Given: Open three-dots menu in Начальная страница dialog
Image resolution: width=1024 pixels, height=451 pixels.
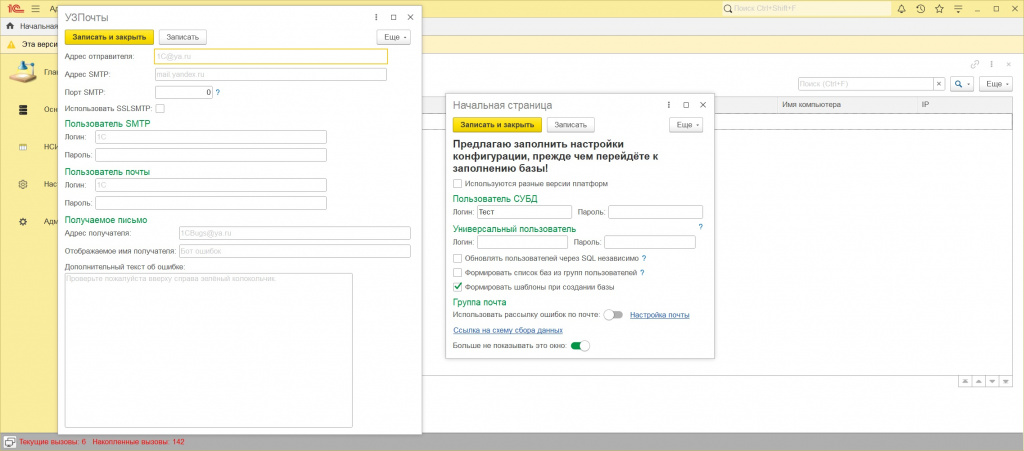Looking at the screenshot, I should pyautogui.click(x=669, y=104).
